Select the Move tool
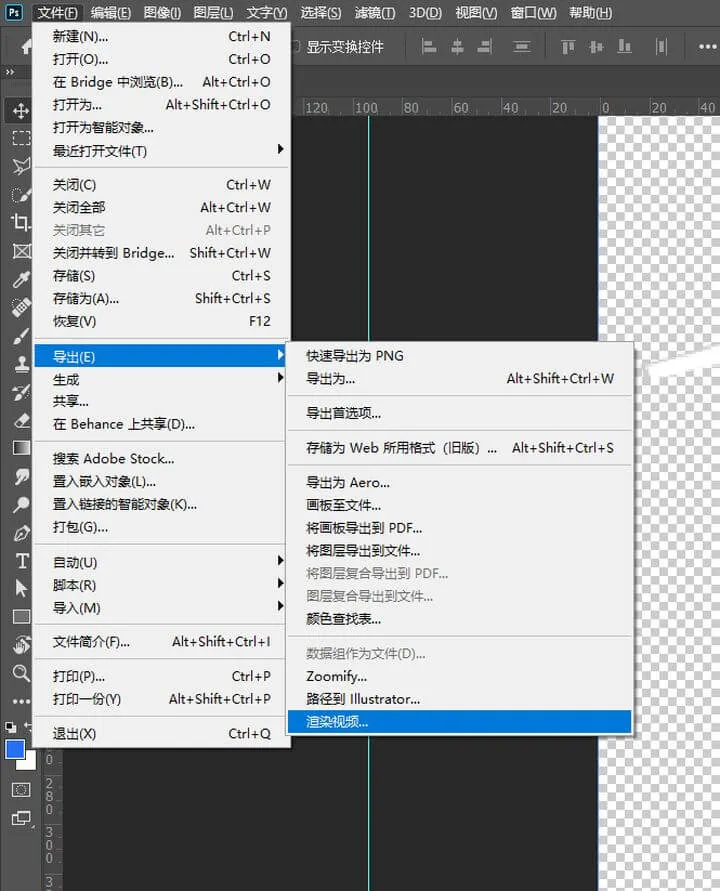Screen dimensions: 720x891 (x=20, y=111)
